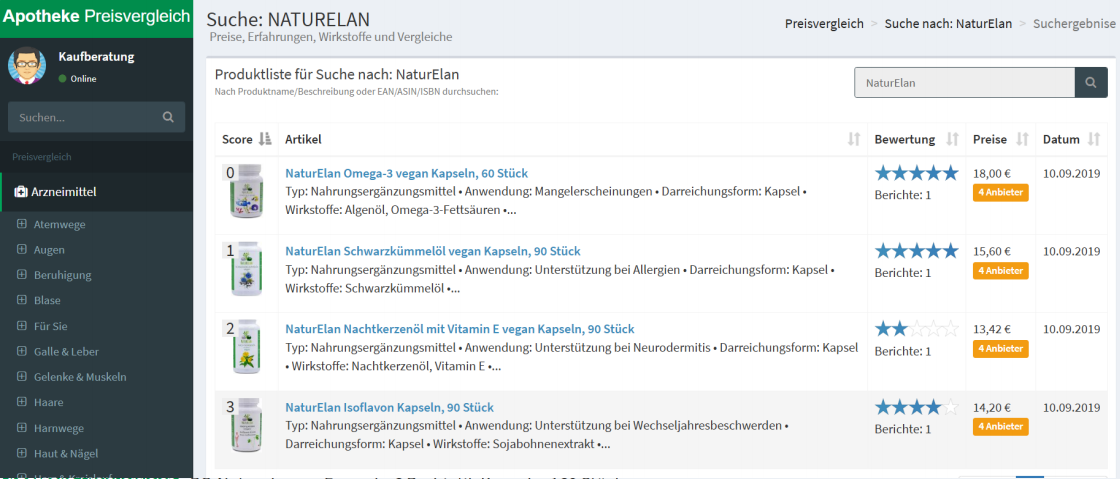Open NaturElan Schwarzkümmelöl vegan Kapseln link
1120x479 pixels.
[433, 251]
